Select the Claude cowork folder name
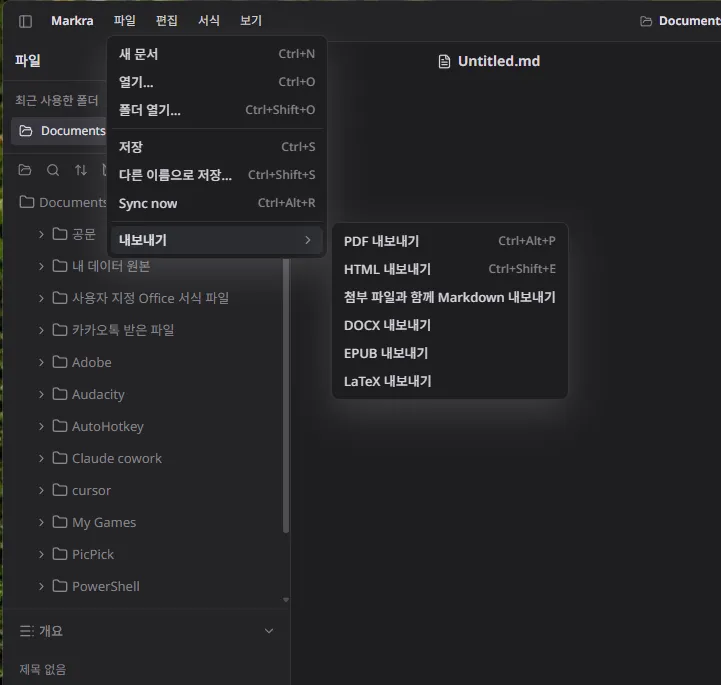This screenshot has height=685, width=721. 117,458
